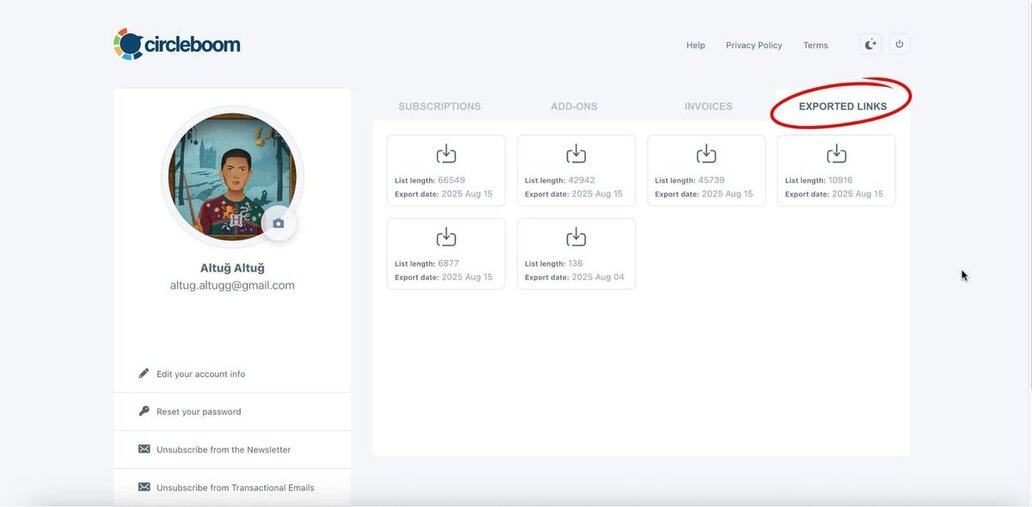The width and height of the screenshot is (1032, 507).
Task: Unsubscribe from the Newsletter
Action: point(223,450)
